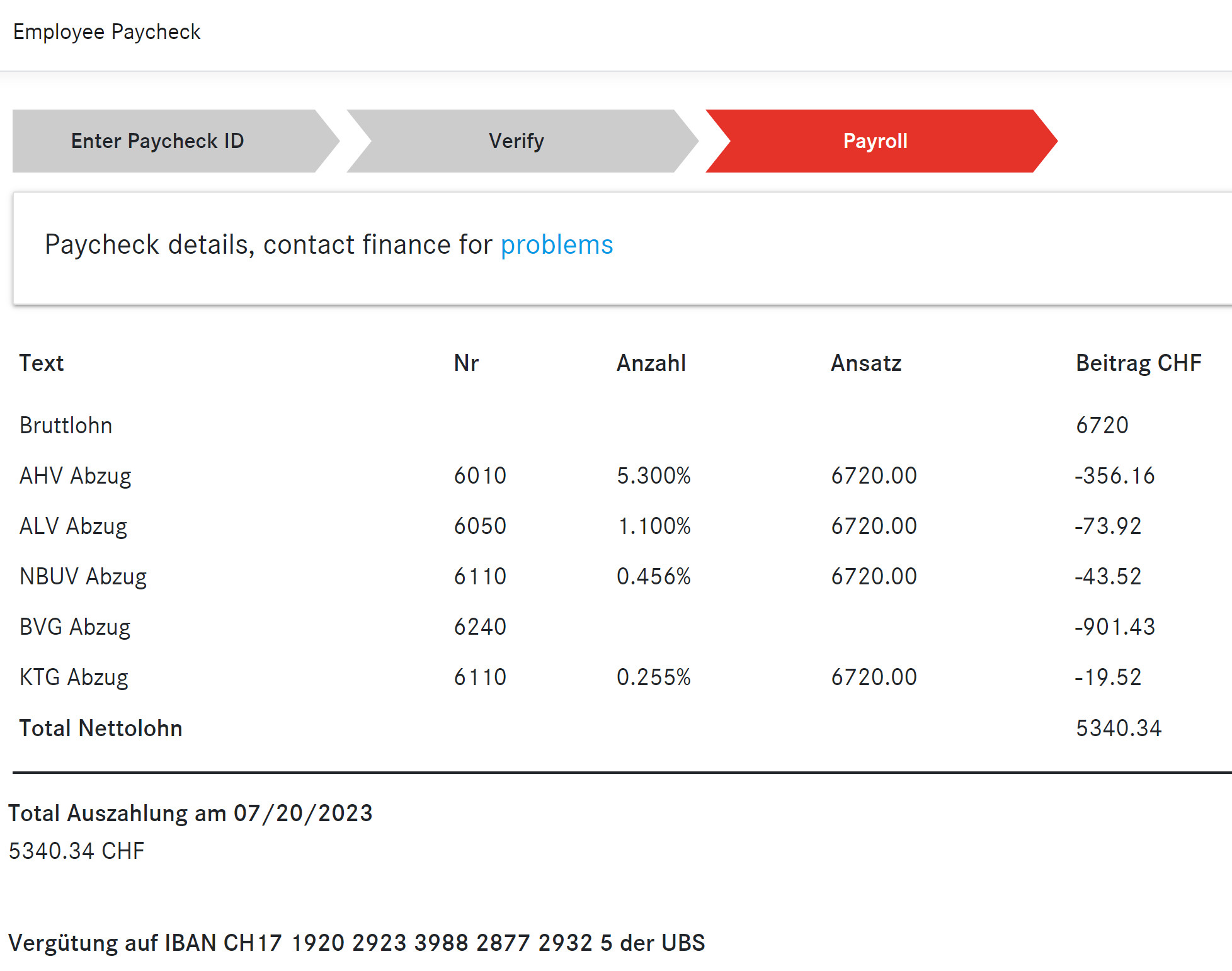Screen dimensions: 1232x971
Task: Click the Text column header
Action: [42, 363]
